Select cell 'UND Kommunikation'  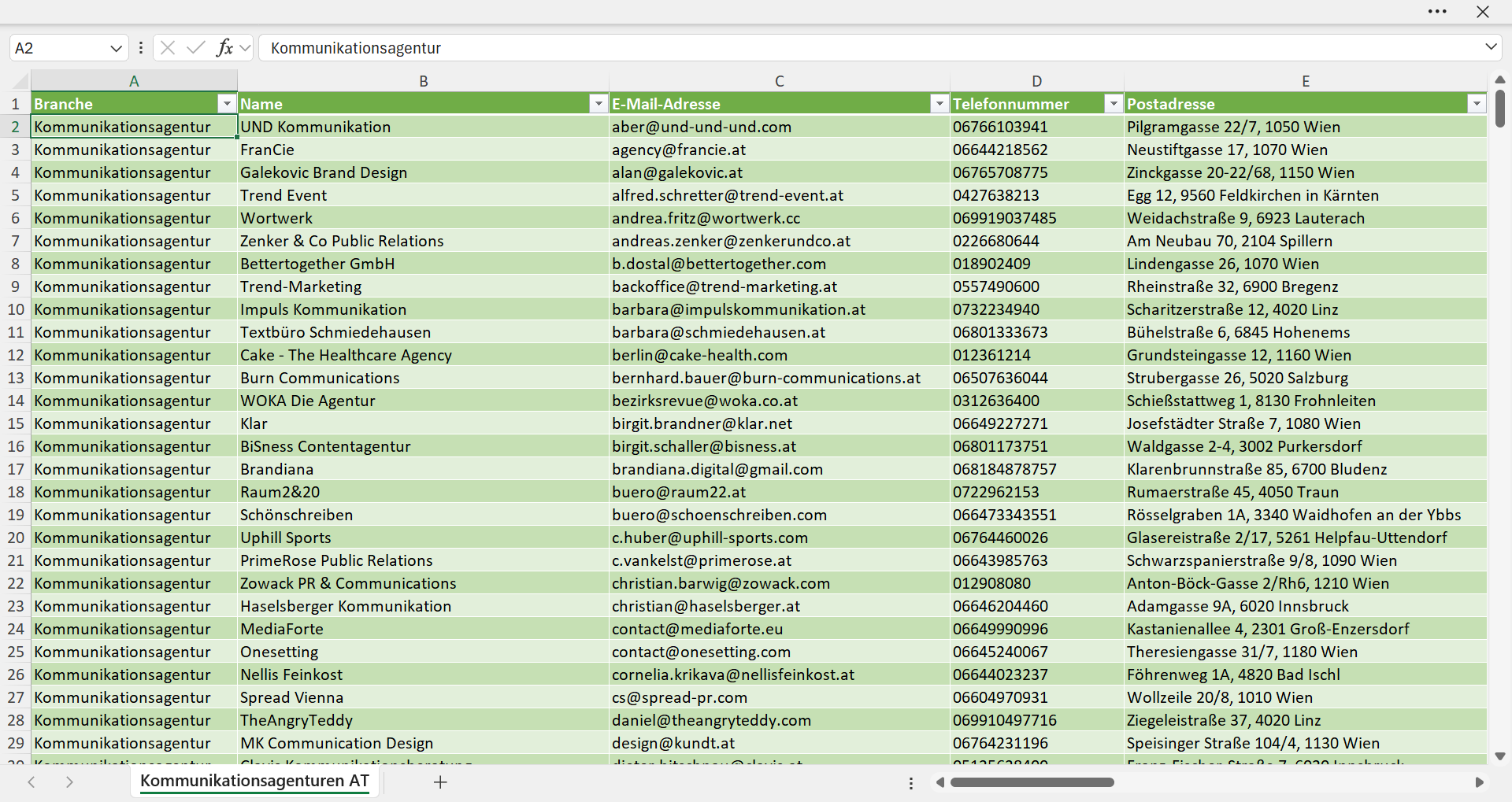pyautogui.click(x=424, y=127)
